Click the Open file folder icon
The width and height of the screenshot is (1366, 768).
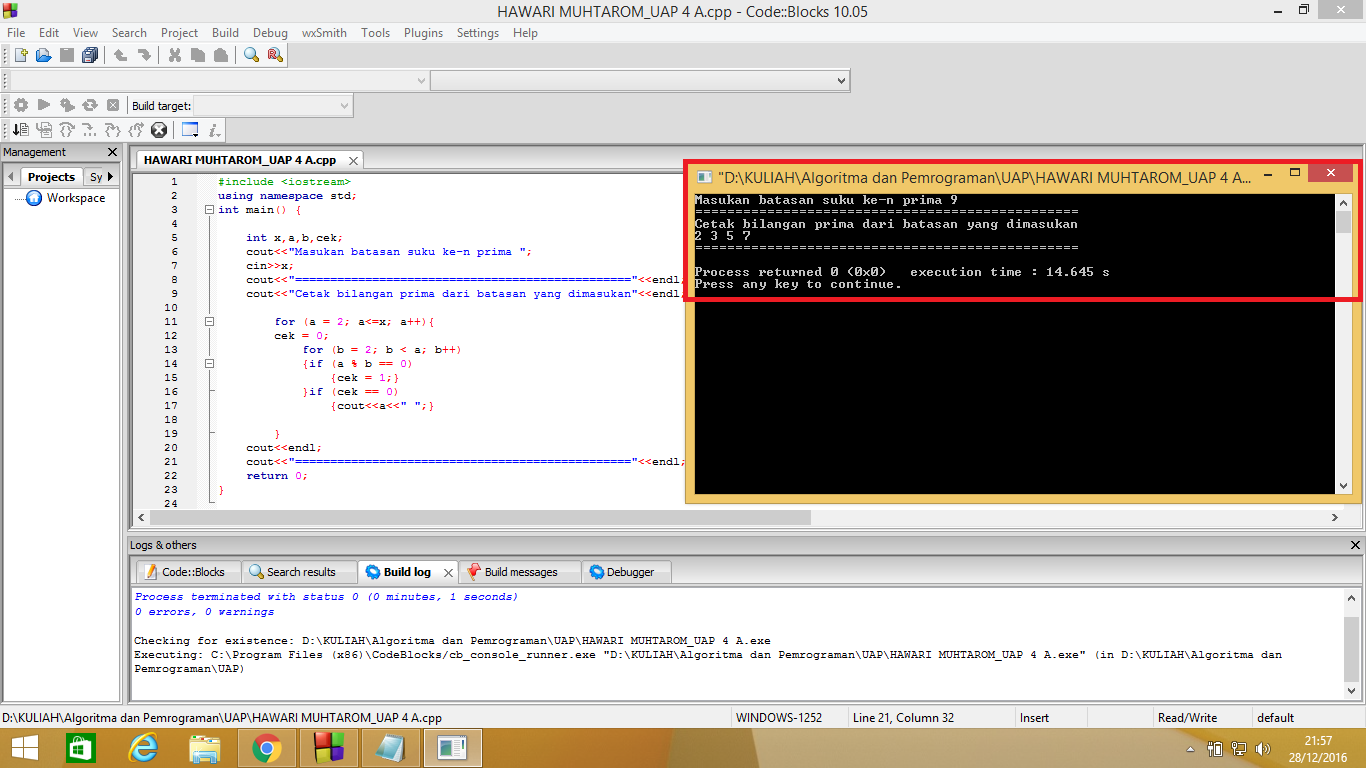tap(43, 55)
